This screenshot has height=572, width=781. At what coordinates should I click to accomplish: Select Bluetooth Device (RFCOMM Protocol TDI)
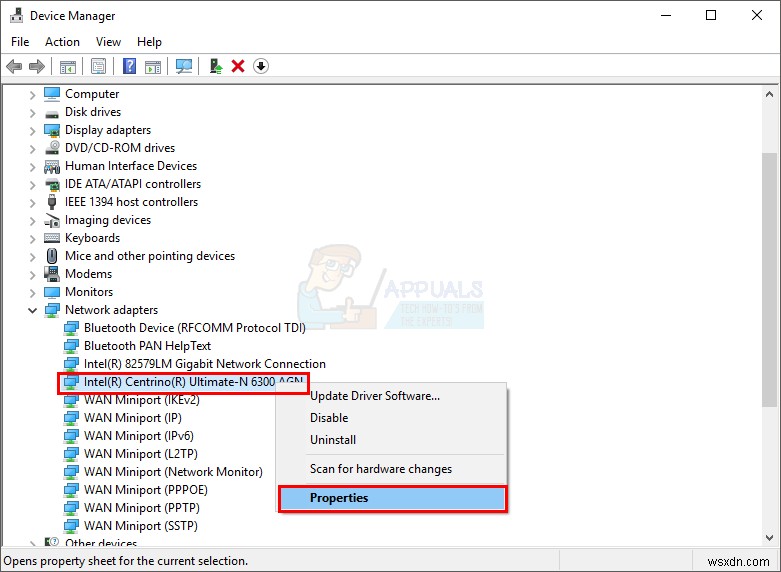pos(195,328)
